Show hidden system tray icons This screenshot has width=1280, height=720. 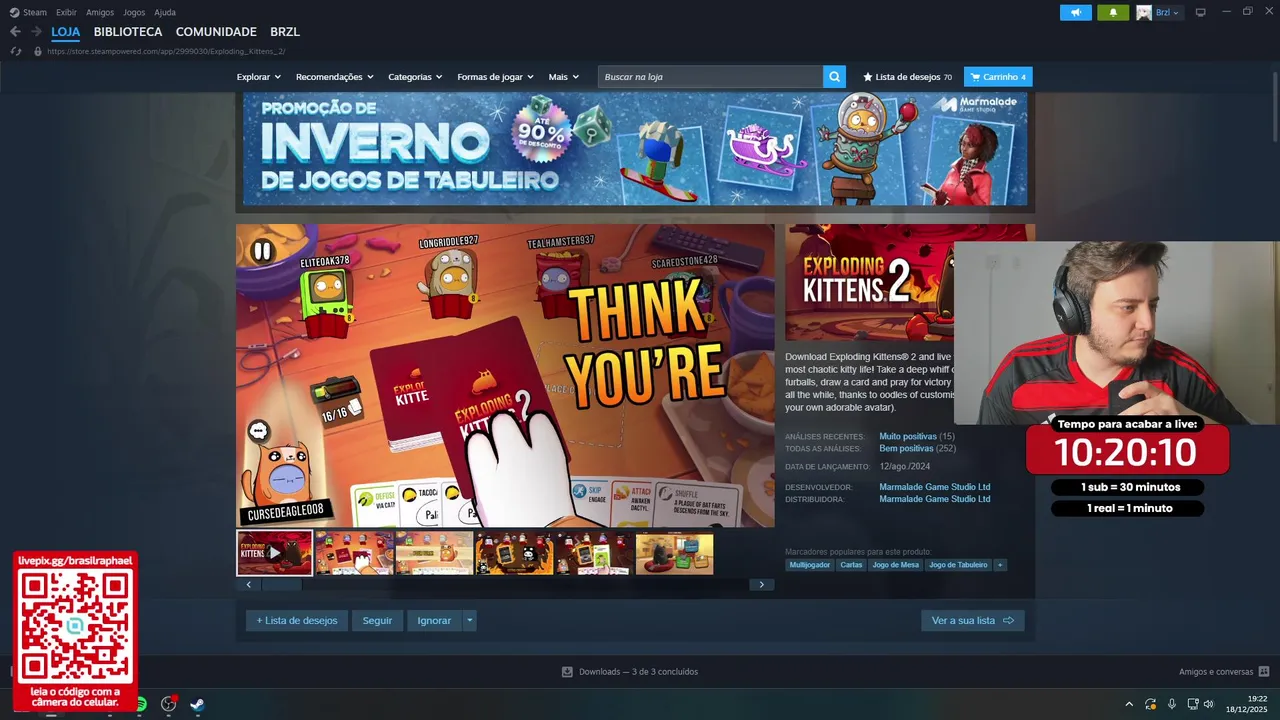coord(1129,704)
